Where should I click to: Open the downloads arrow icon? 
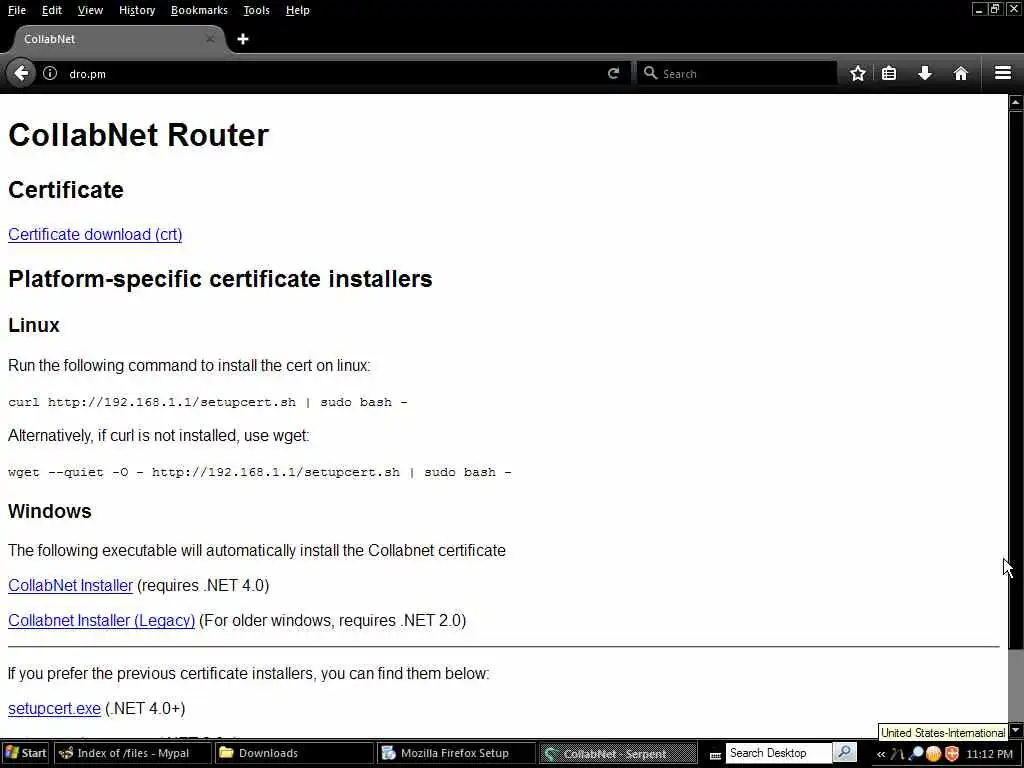[925, 73]
